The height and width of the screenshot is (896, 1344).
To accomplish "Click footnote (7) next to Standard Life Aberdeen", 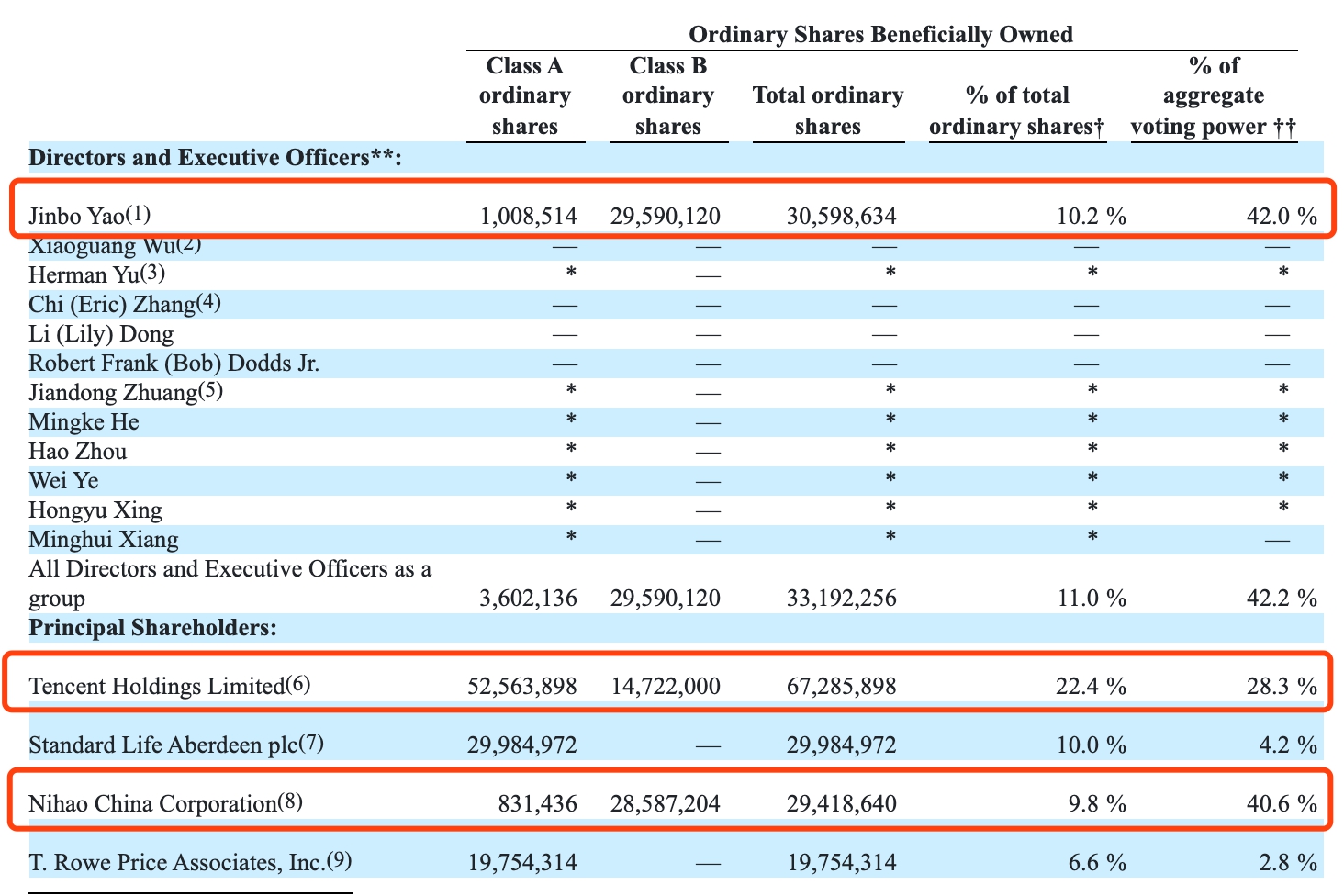I will click(x=312, y=743).
